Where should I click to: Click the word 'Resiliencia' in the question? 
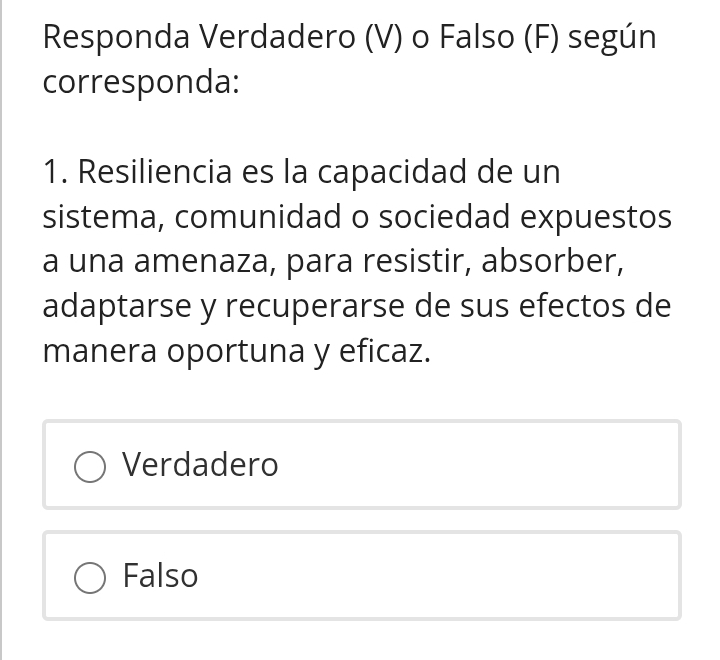click(155, 172)
